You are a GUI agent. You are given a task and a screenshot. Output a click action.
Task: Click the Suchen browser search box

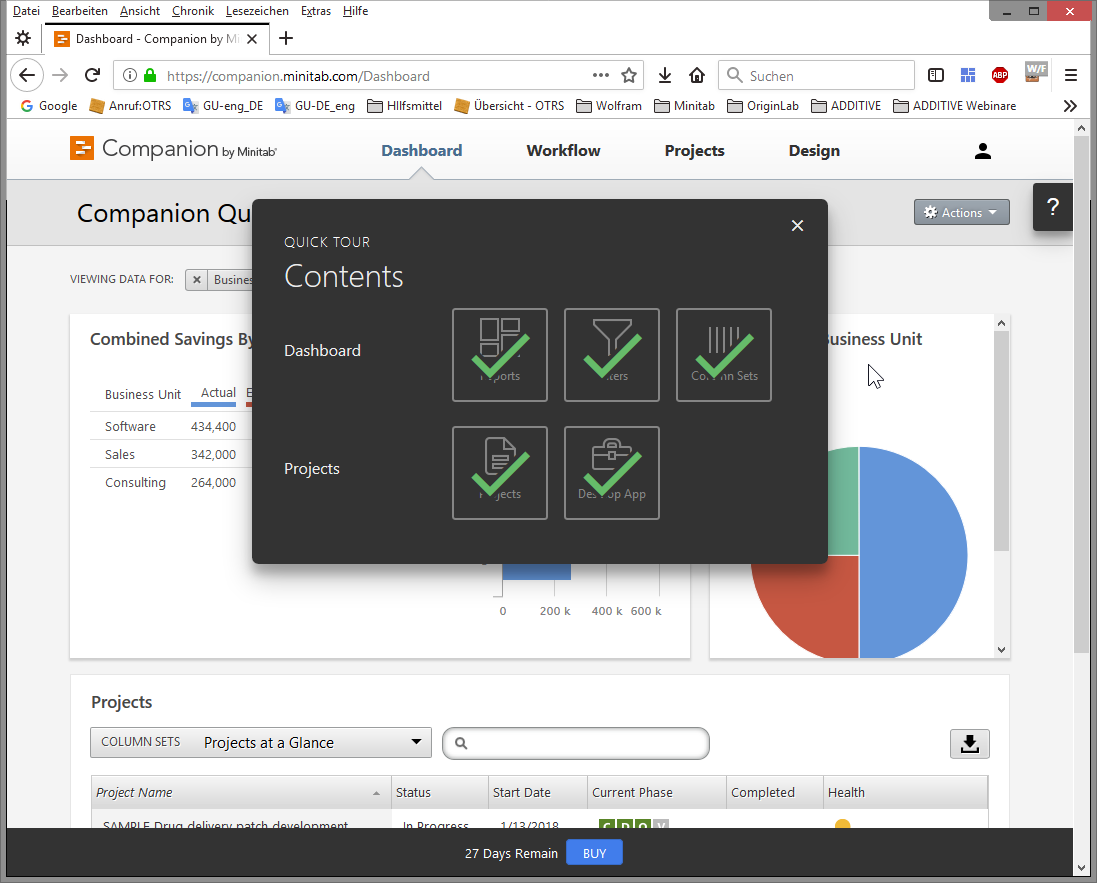coord(816,76)
